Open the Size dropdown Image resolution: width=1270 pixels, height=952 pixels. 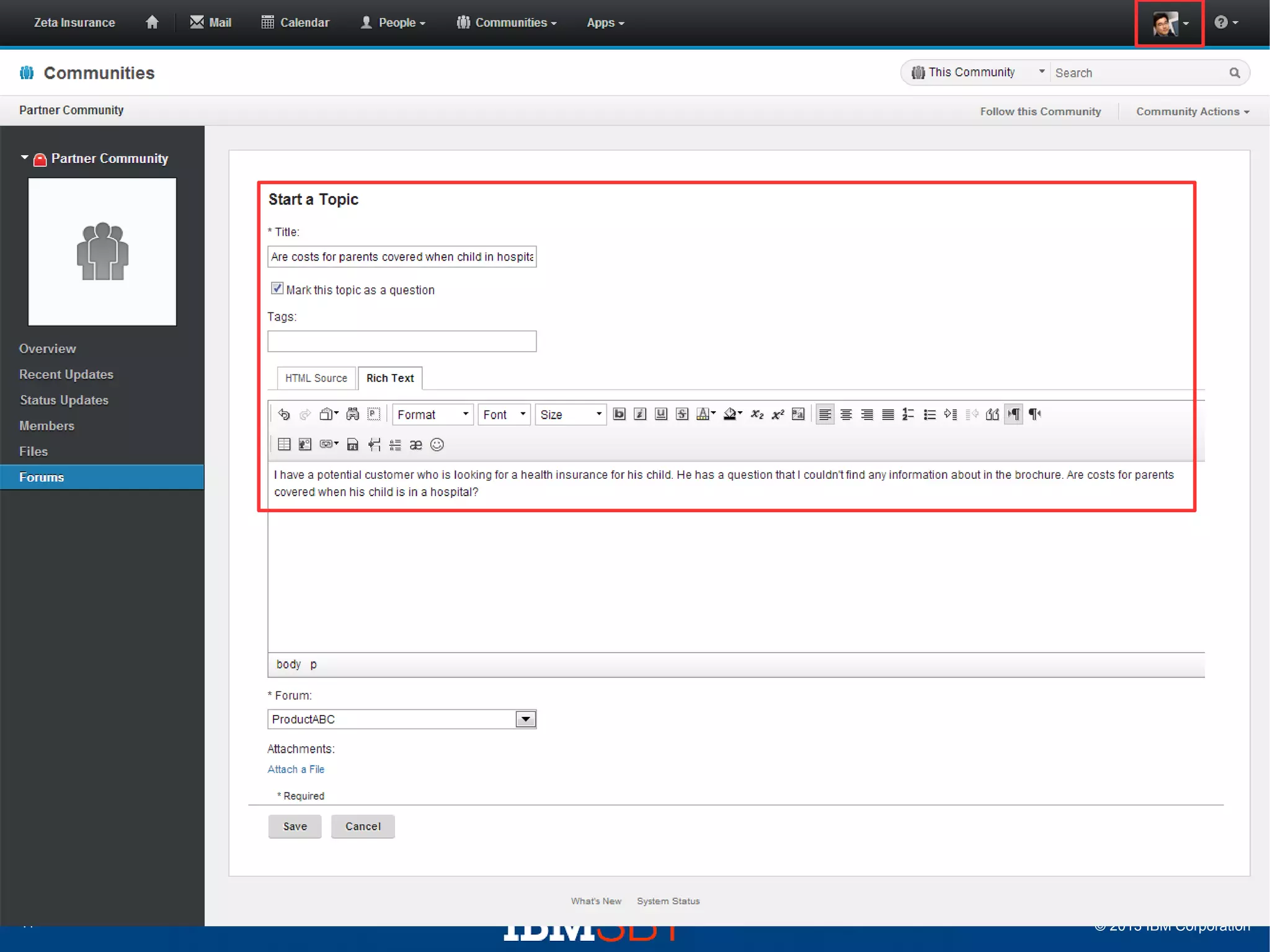(x=571, y=414)
